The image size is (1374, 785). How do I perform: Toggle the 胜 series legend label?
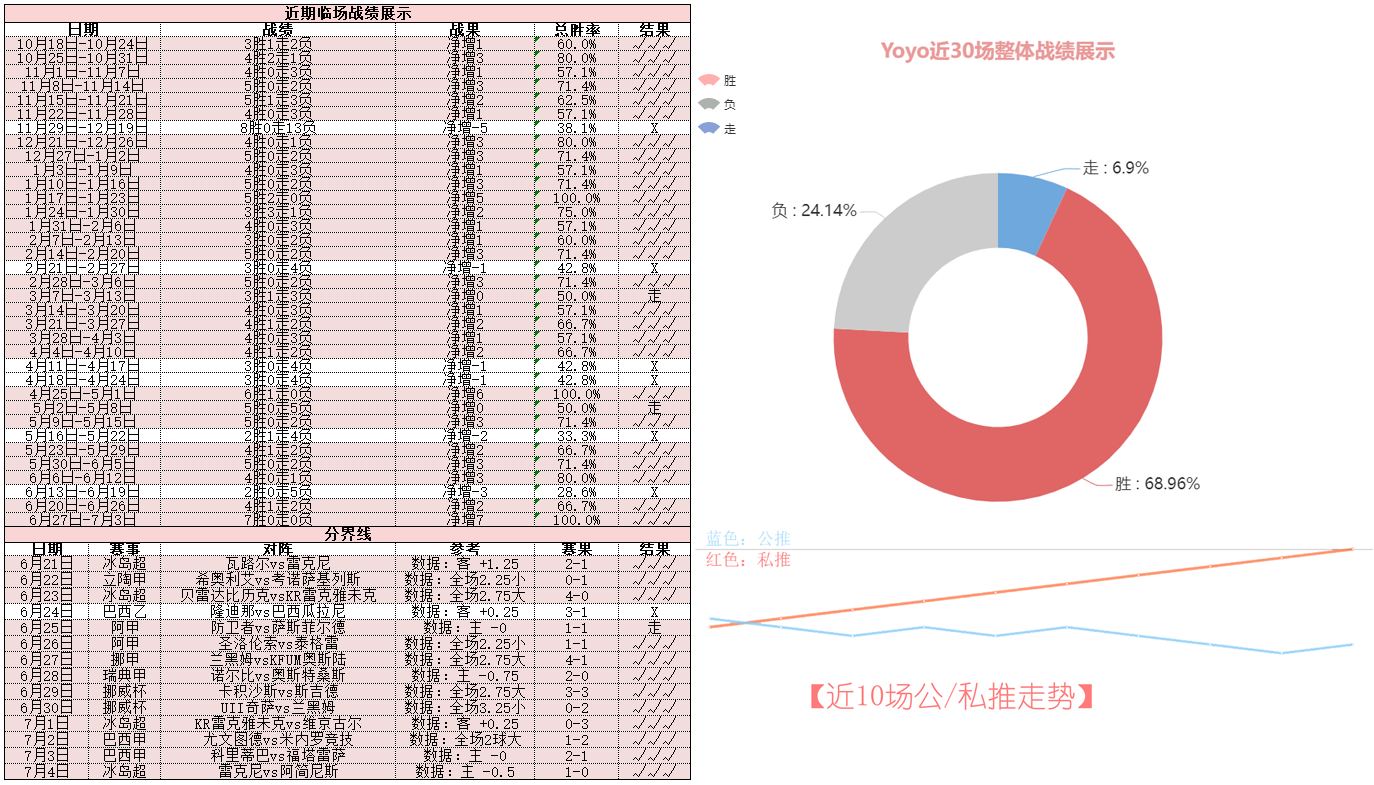(730, 80)
